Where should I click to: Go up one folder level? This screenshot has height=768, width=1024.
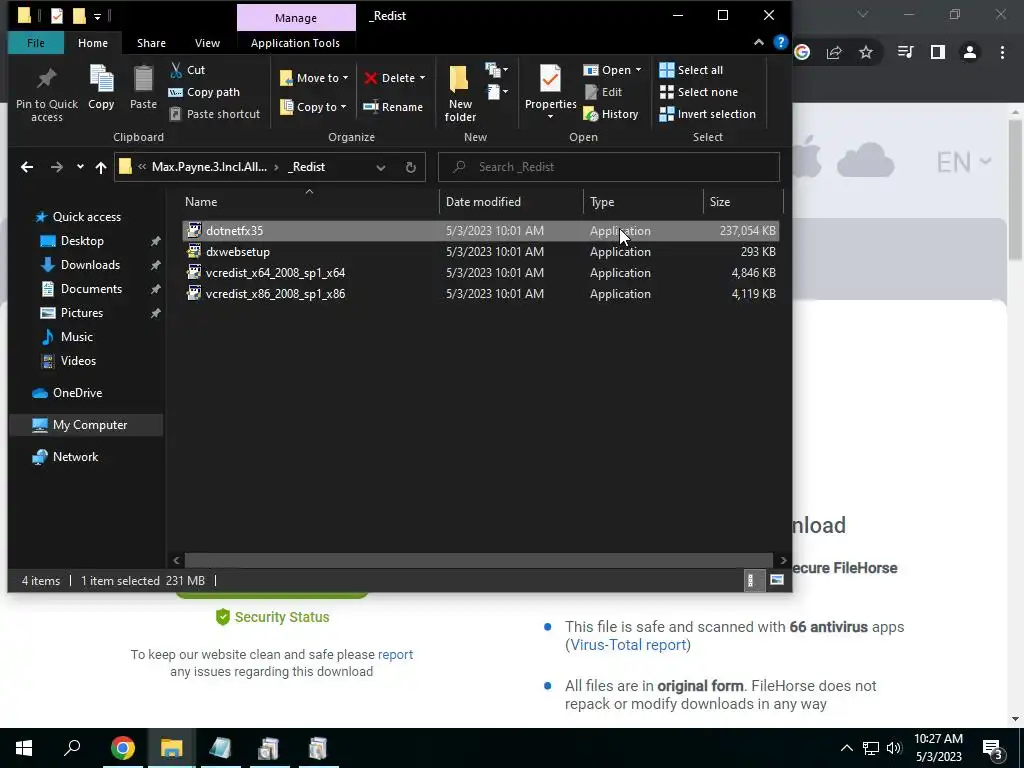pyautogui.click(x=101, y=167)
